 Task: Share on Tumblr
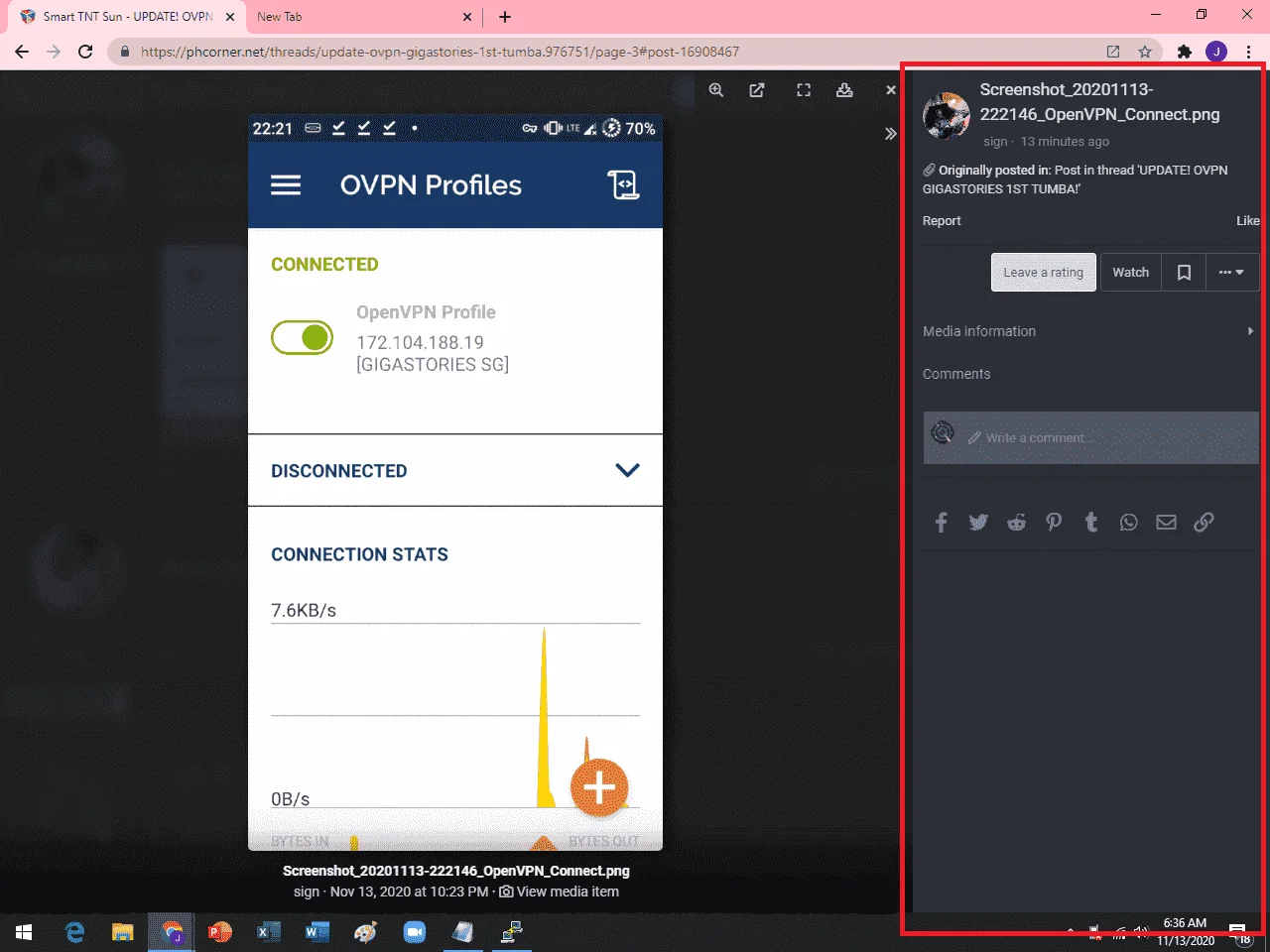tap(1091, 522)
